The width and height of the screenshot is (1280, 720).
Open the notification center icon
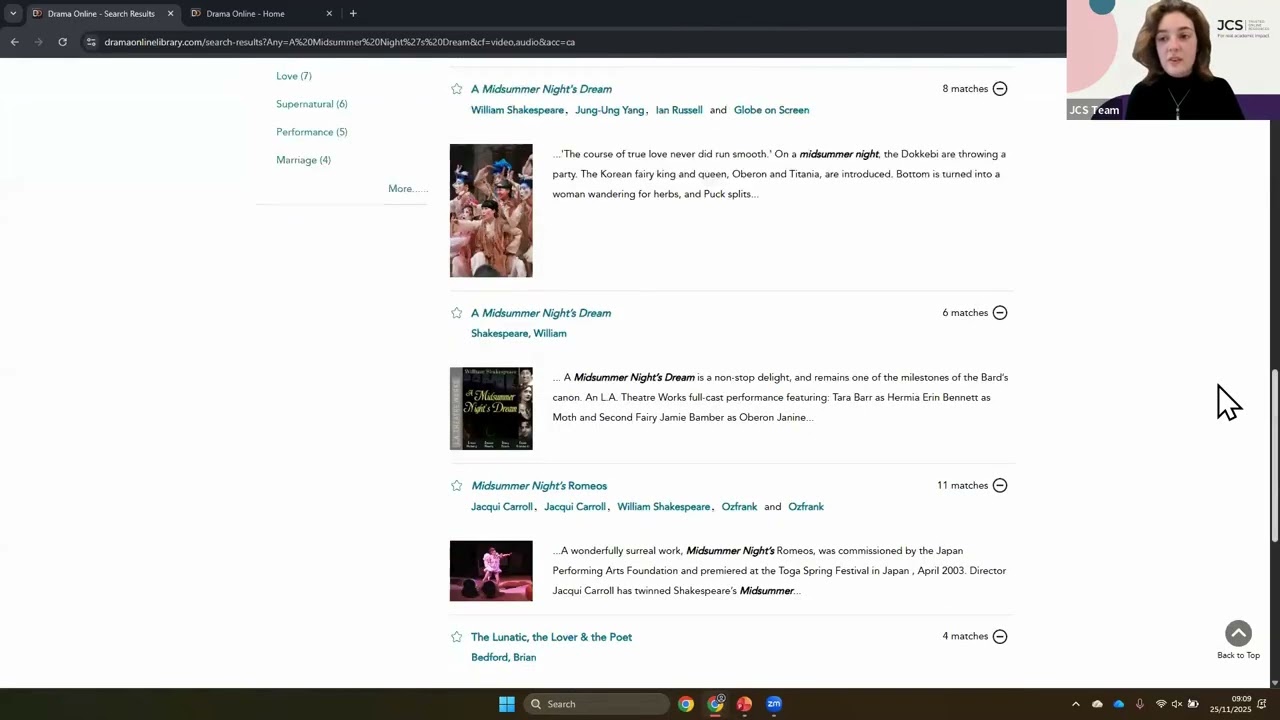1262,704
